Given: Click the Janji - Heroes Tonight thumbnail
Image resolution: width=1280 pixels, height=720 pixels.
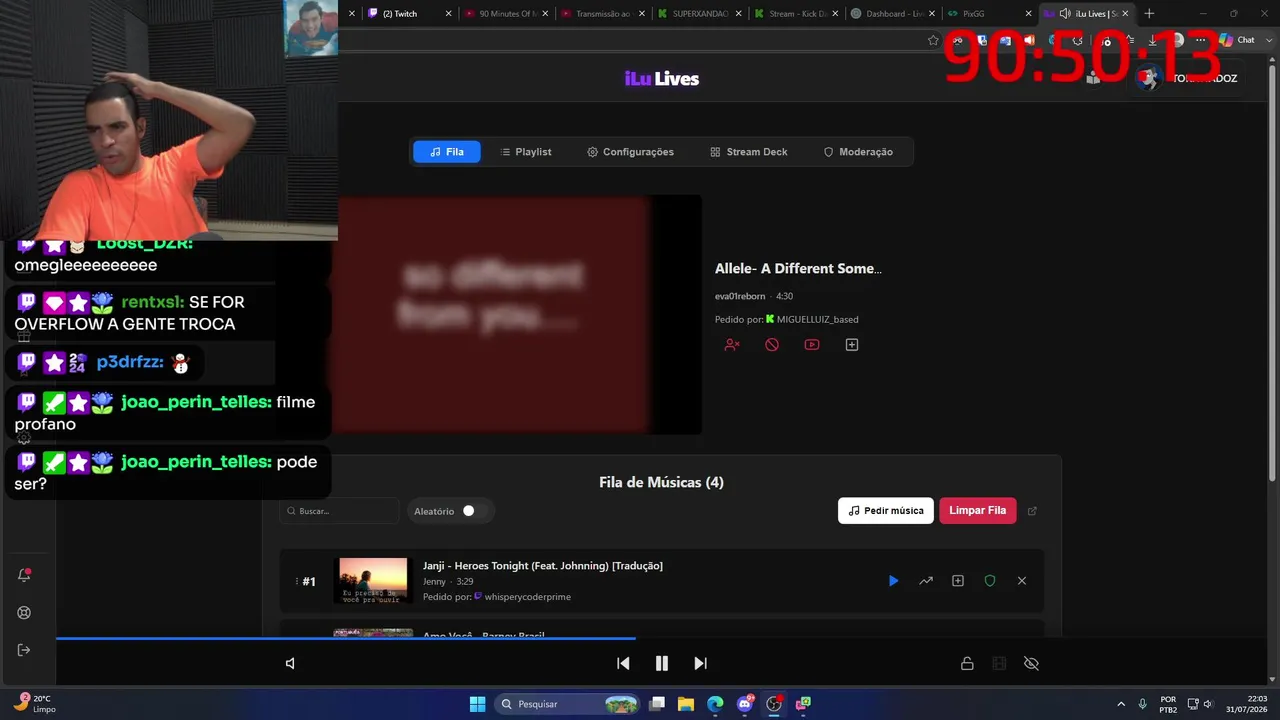Looking at the screenshot, I should tap(373, 581).
